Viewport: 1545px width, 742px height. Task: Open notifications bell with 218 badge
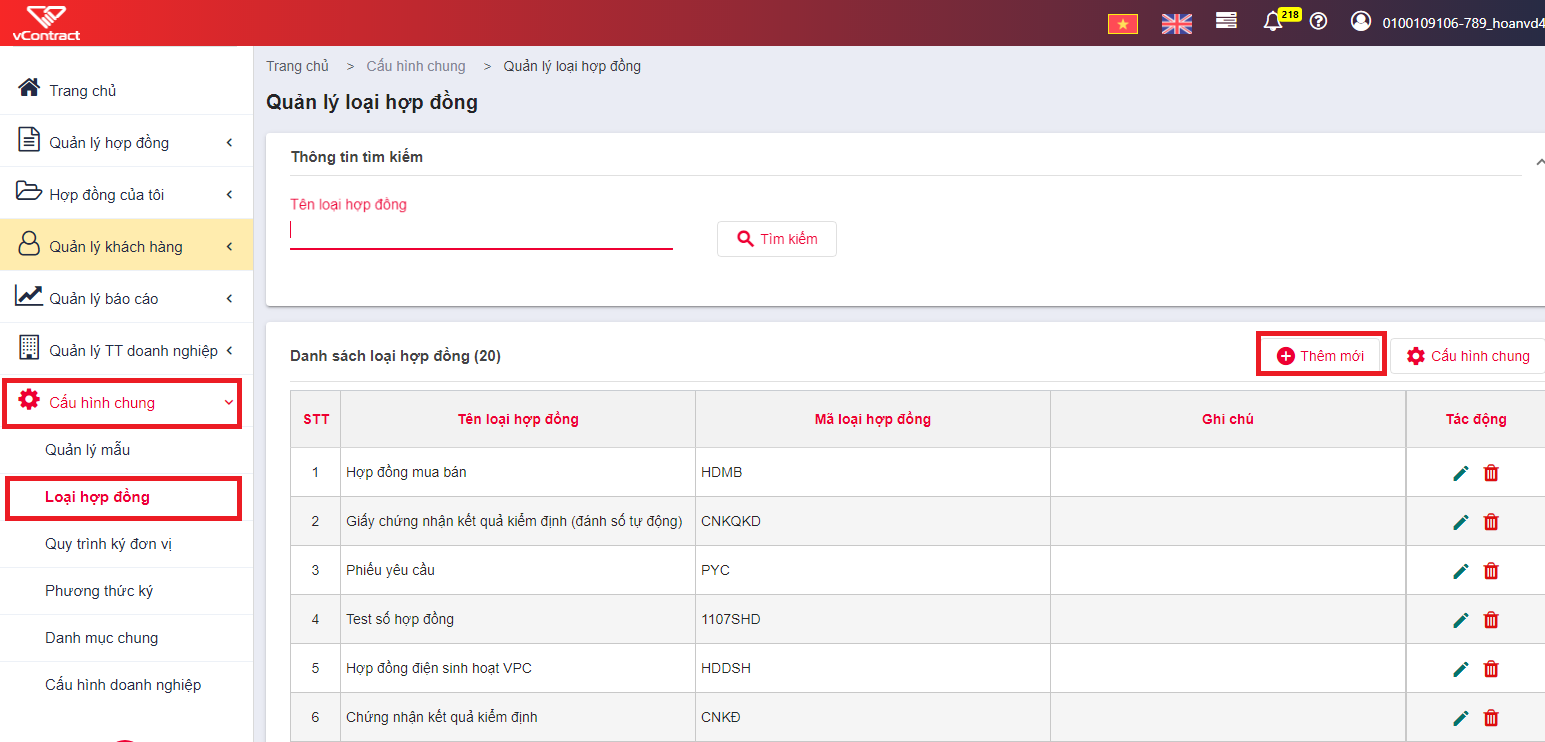(1273, 21)
